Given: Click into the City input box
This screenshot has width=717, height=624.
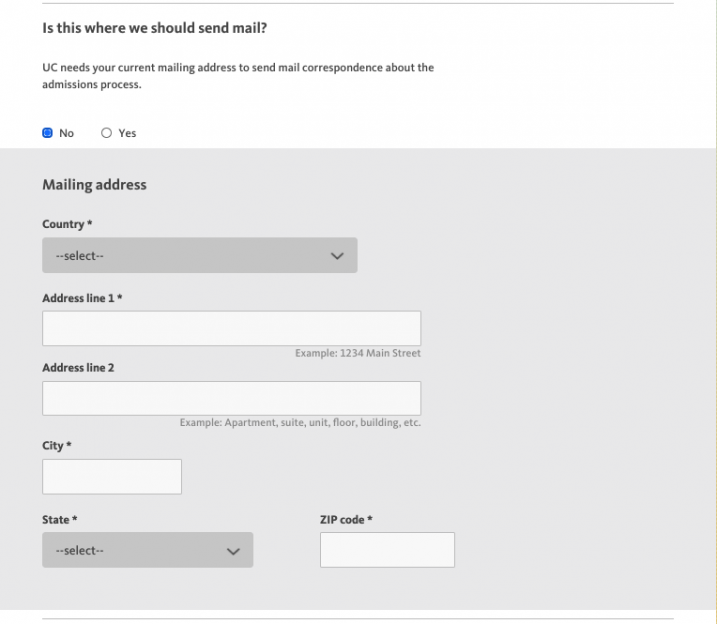Looking at the screenshot, I should tap(112, 477).
